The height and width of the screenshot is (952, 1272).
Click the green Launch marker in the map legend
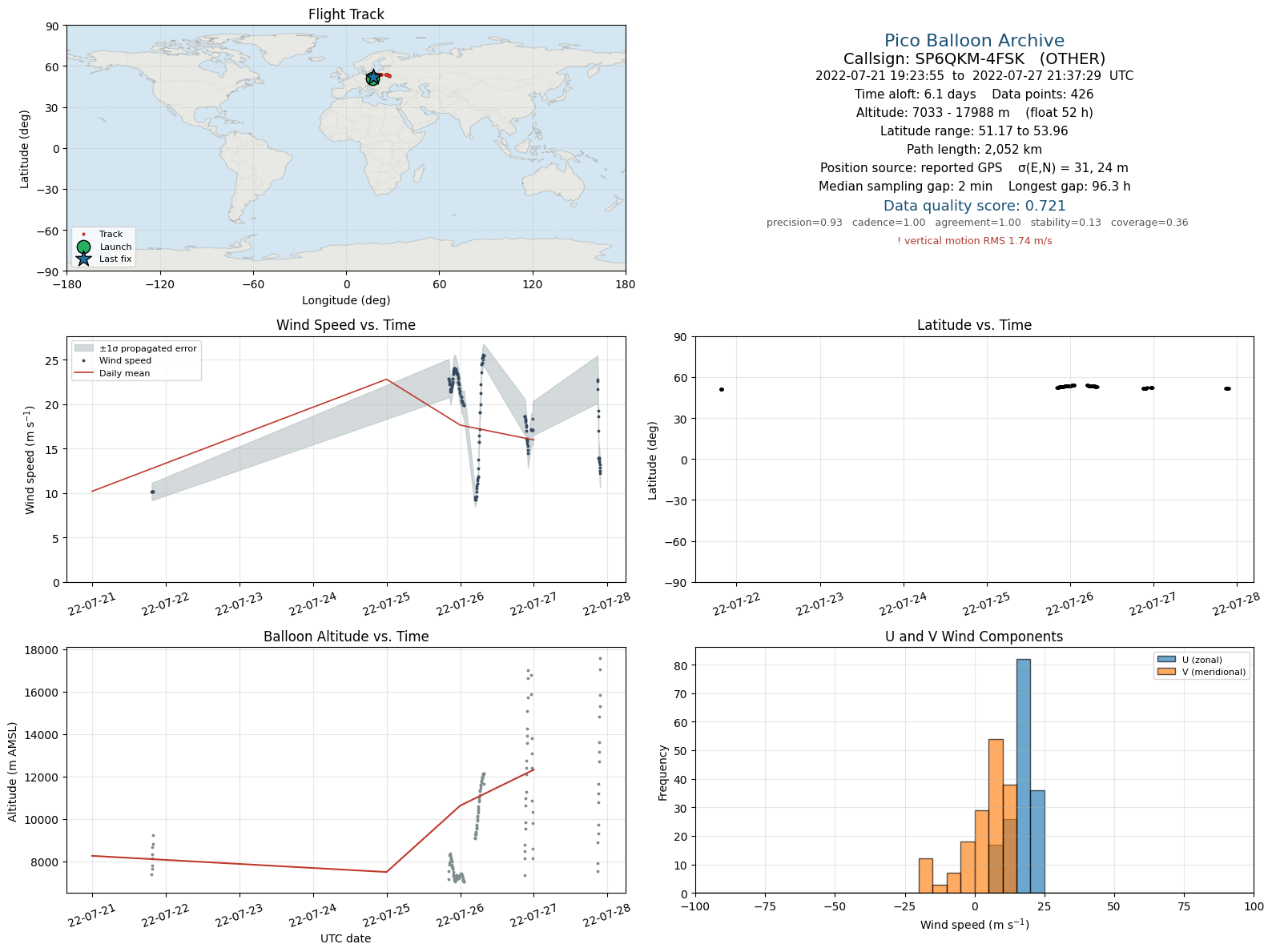point(83,247)
